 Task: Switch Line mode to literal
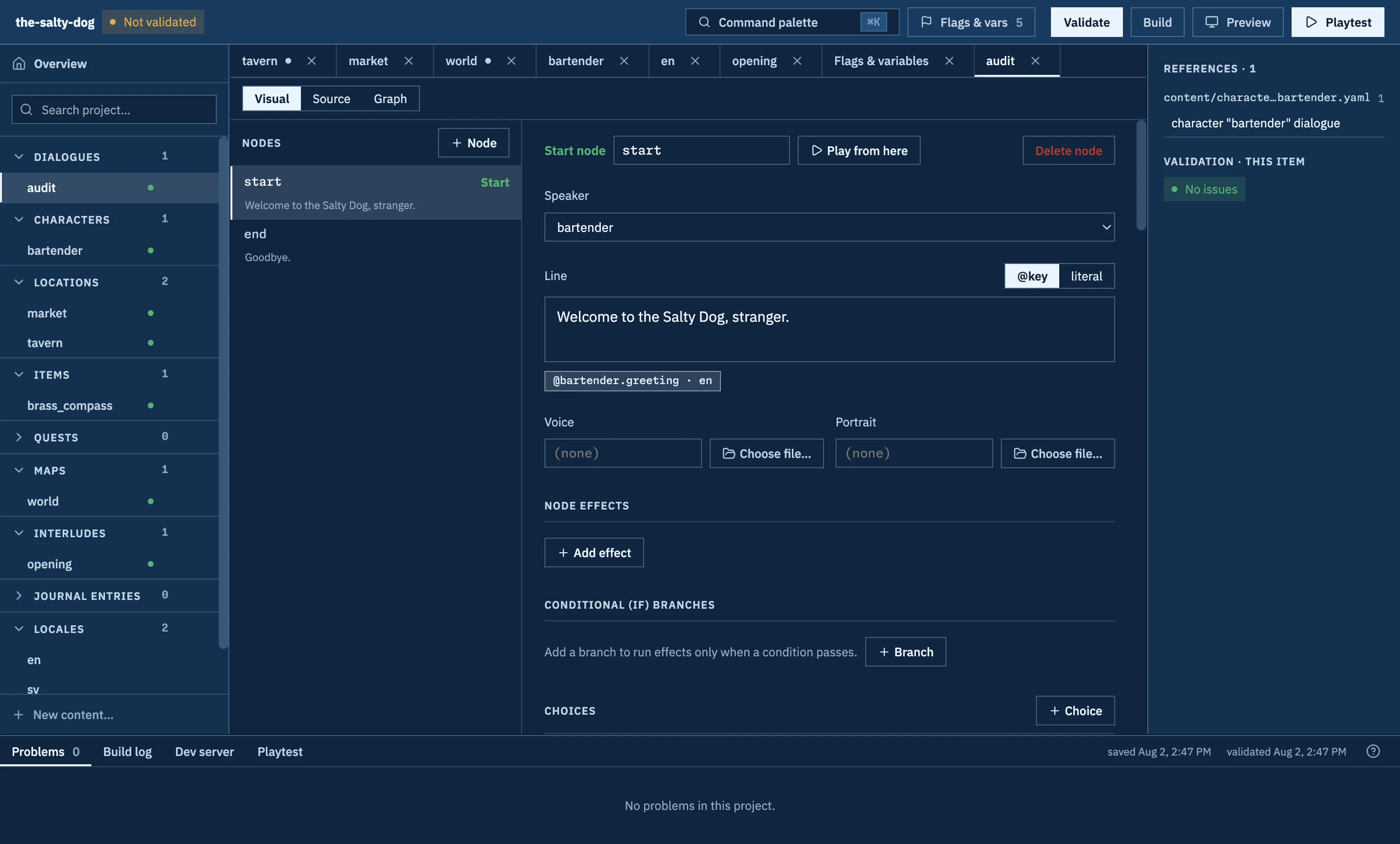[1086, 276]
